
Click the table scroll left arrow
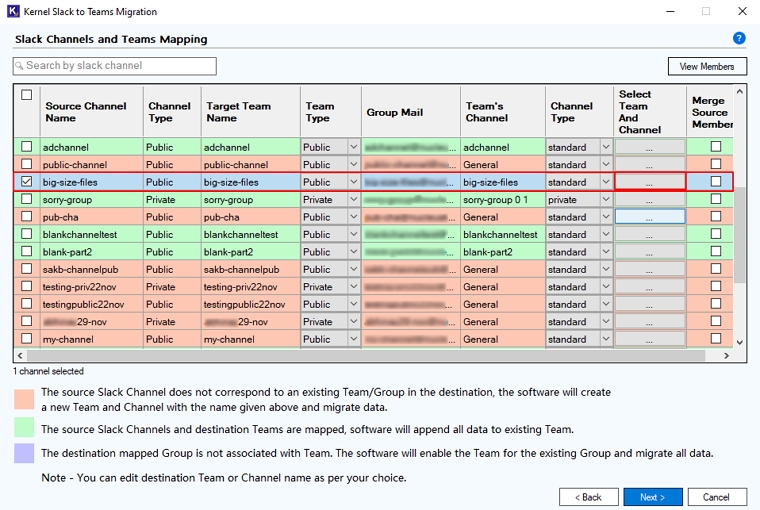(20, 355)
